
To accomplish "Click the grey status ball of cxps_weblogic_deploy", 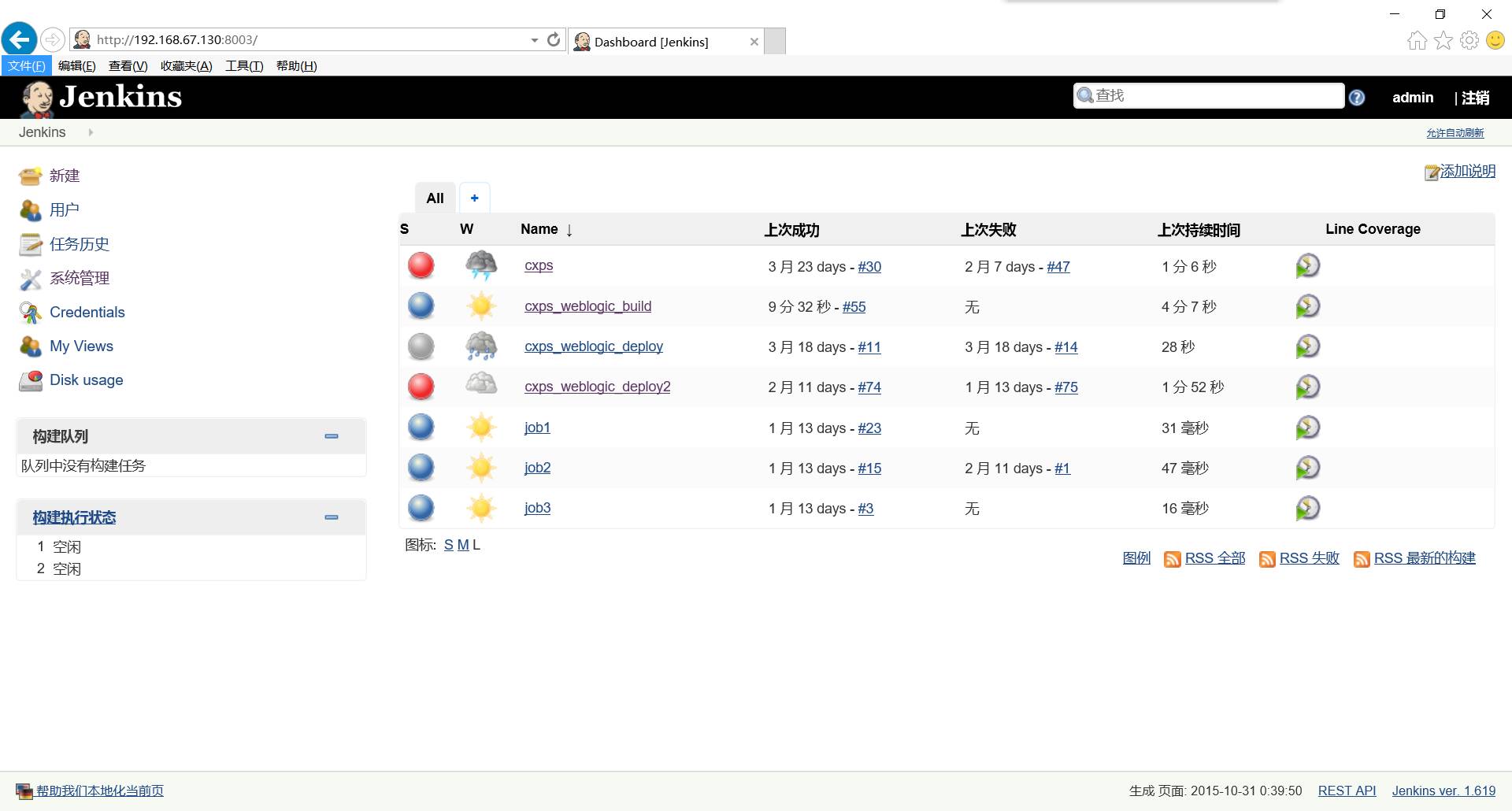I will pyautogui.click(x=421, y=346).
